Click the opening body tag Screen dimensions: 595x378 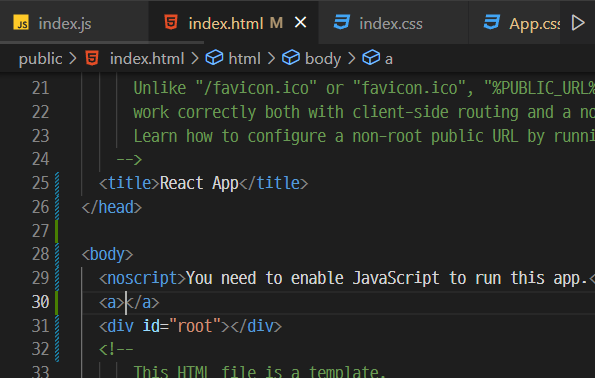(x=107, y=254)
